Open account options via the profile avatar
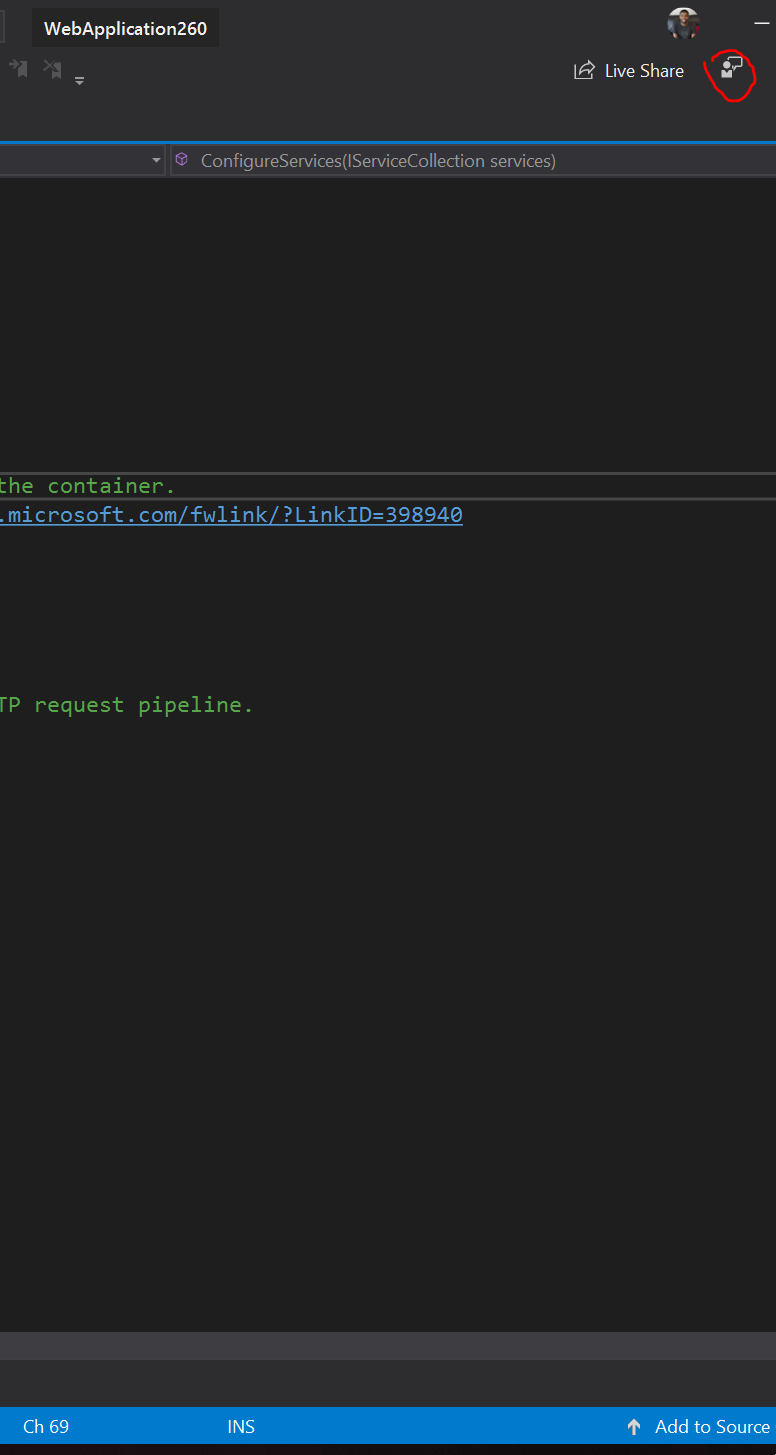The width and height of the screenshot is (776, 1455). coord(683,23)
